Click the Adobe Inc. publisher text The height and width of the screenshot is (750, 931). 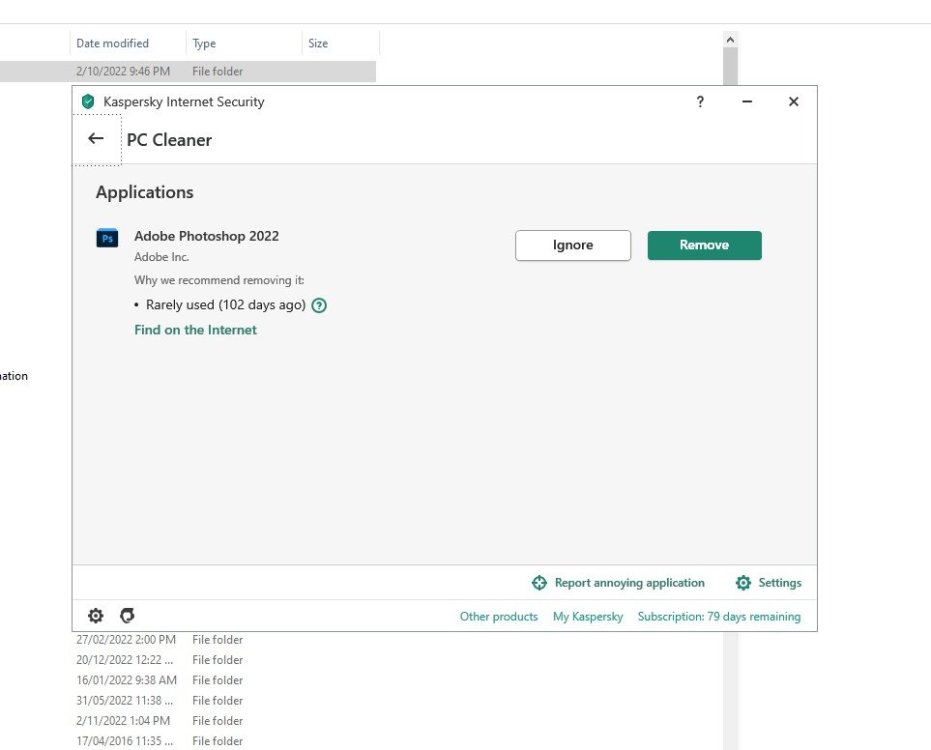(x=162, y=257)
